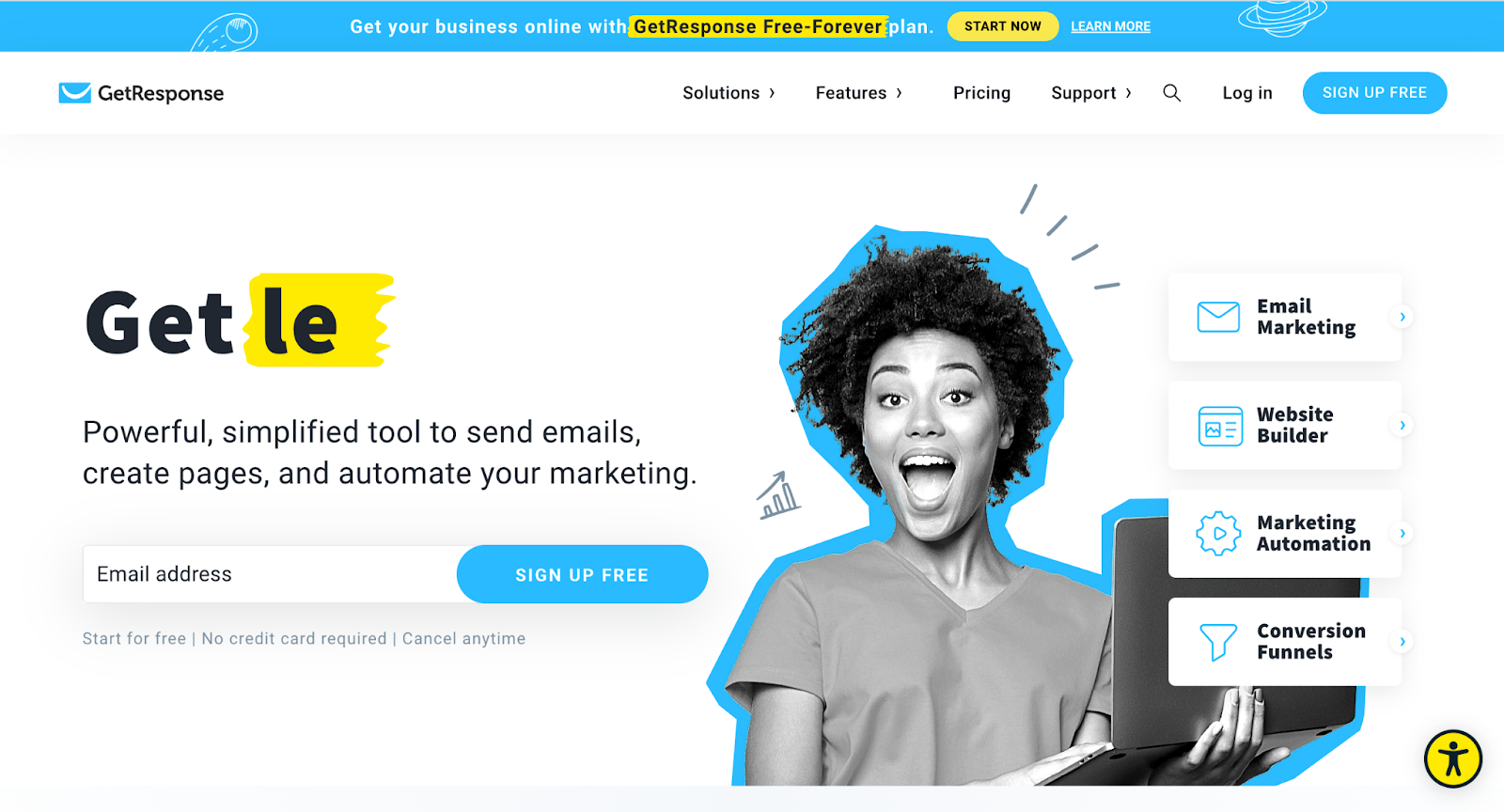Click the START NOW banner button

pos(1003,26)
